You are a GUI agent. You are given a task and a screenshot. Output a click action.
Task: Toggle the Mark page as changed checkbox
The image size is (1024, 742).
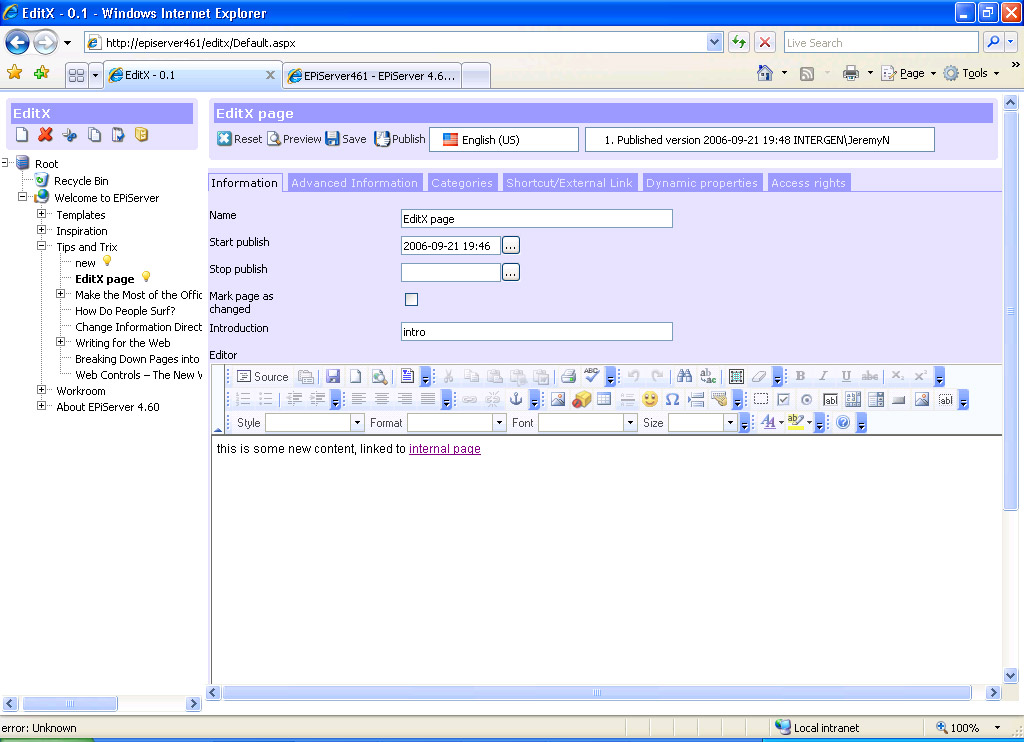(411, 299)
